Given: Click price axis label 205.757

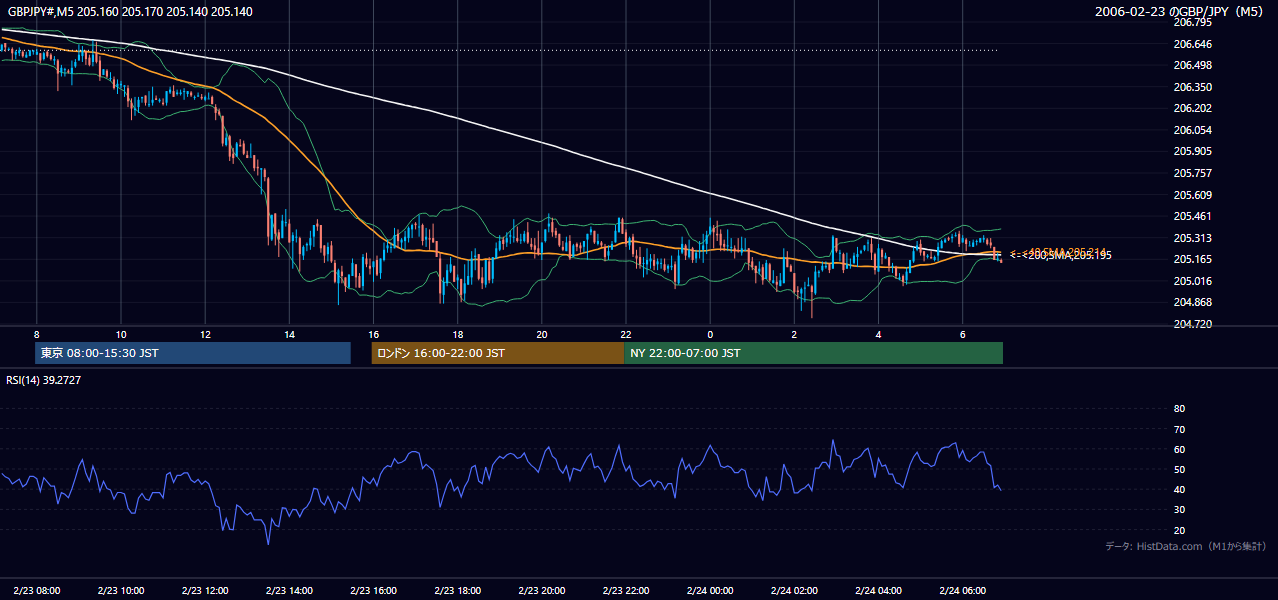Looking at the screenshot, I should (1192, 173).
